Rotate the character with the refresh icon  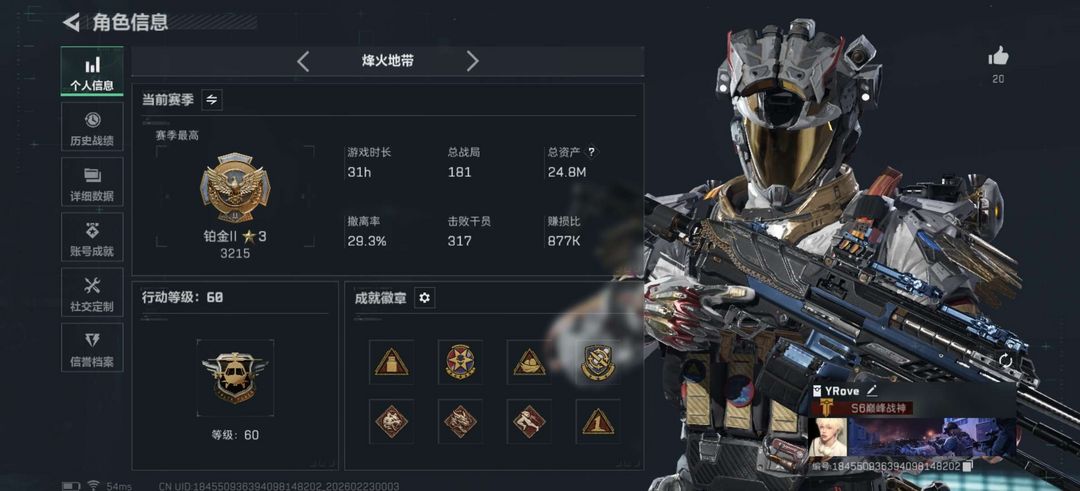point(1005,360)
